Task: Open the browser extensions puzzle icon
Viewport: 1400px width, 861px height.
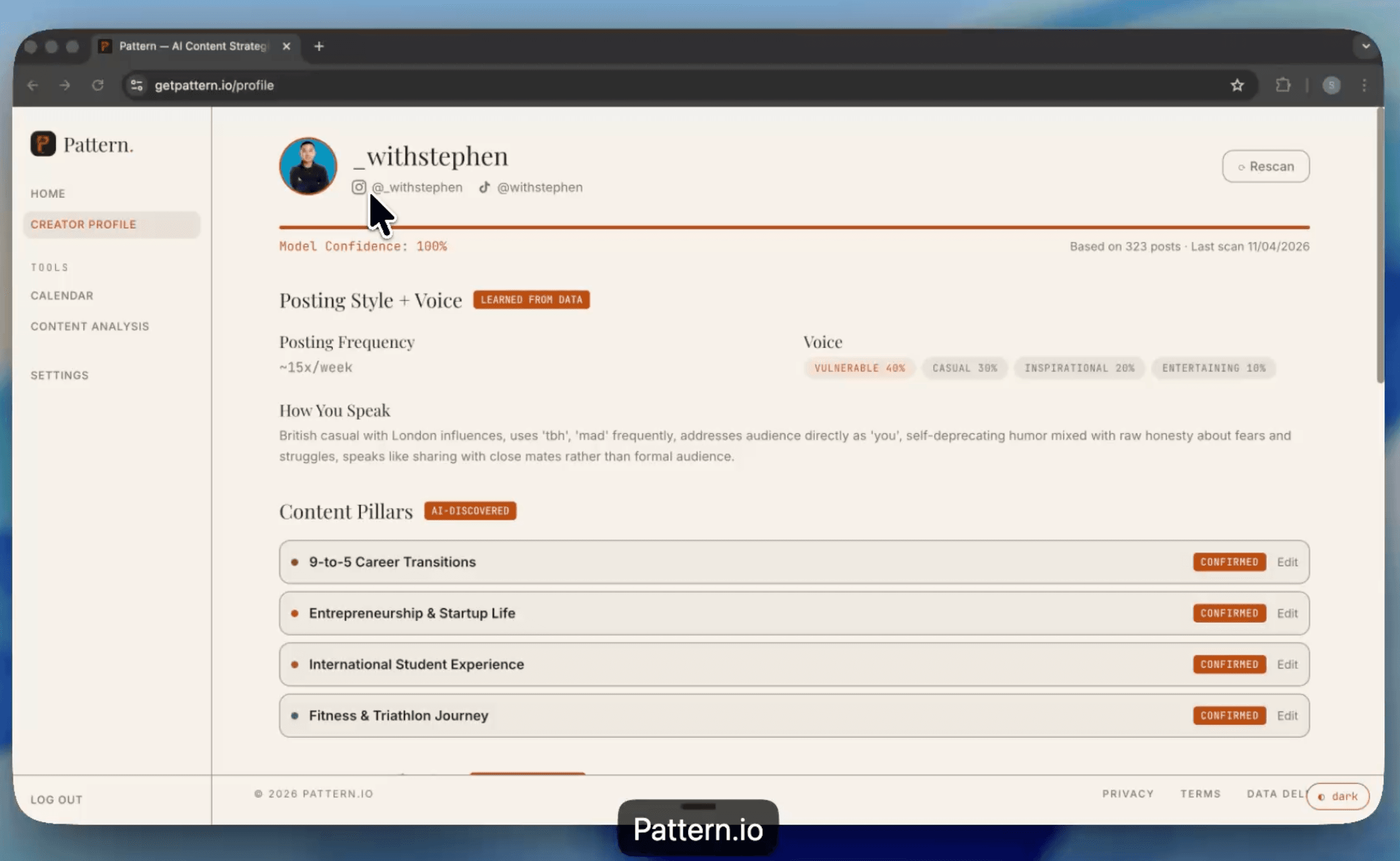Action: pos(1283,85)
